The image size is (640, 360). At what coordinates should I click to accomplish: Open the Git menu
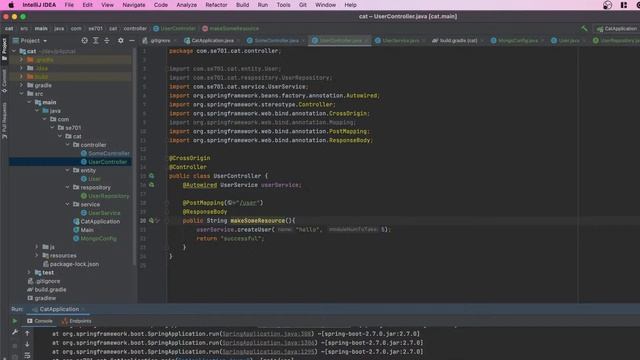[302, 5]
